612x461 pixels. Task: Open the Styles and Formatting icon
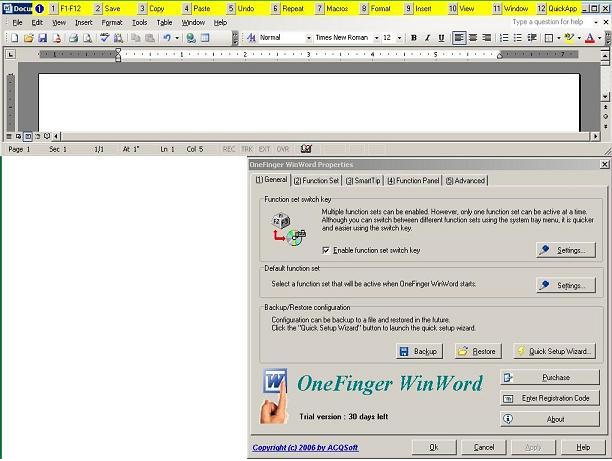[x=251, y=38]
